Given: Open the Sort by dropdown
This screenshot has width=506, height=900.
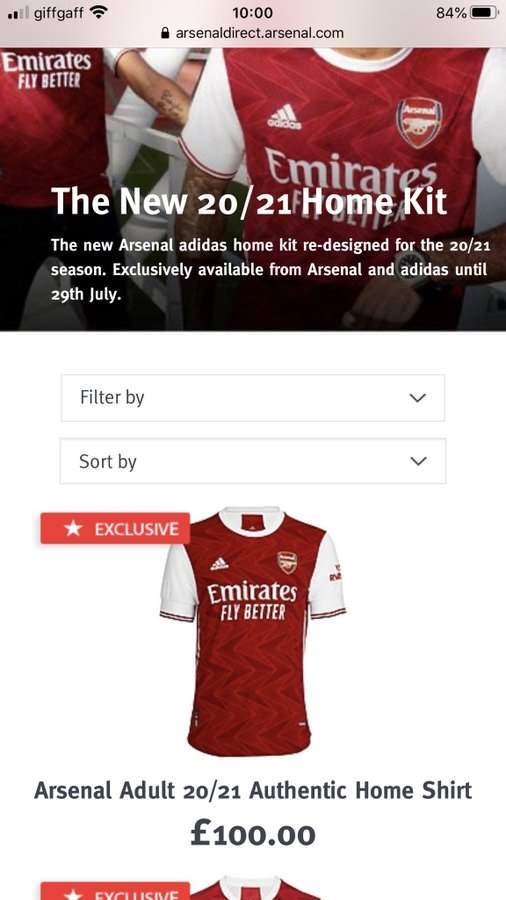Looking at the screenshot, I should coord(252,461).
